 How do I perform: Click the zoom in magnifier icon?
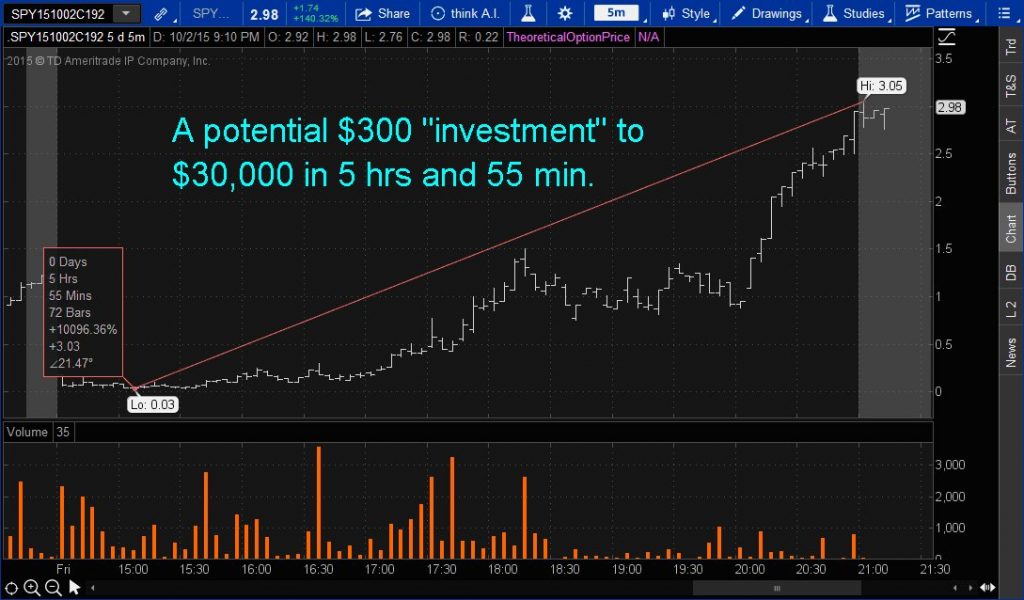(x=31, y=588)
